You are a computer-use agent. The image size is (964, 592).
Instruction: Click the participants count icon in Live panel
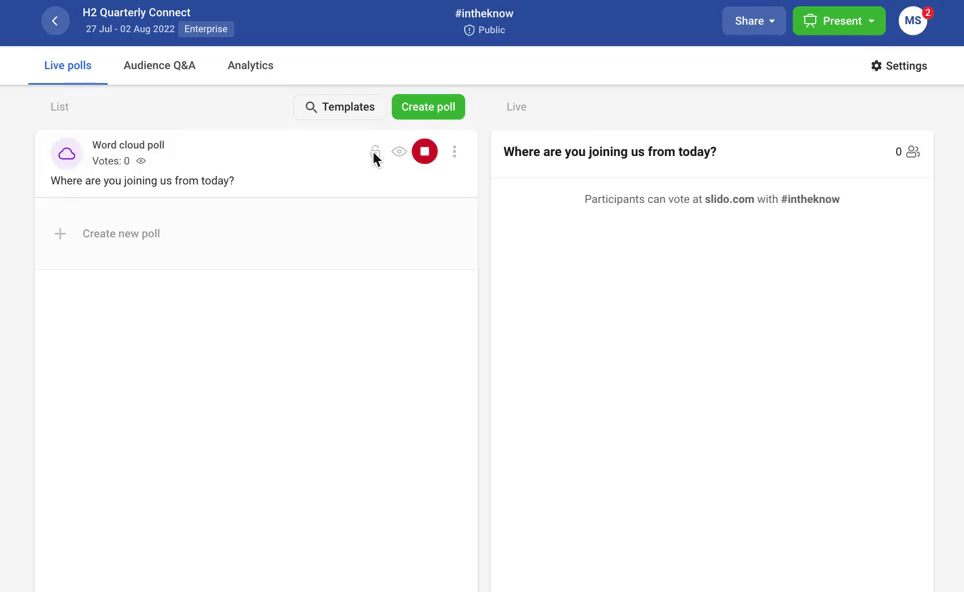[913, 151]
